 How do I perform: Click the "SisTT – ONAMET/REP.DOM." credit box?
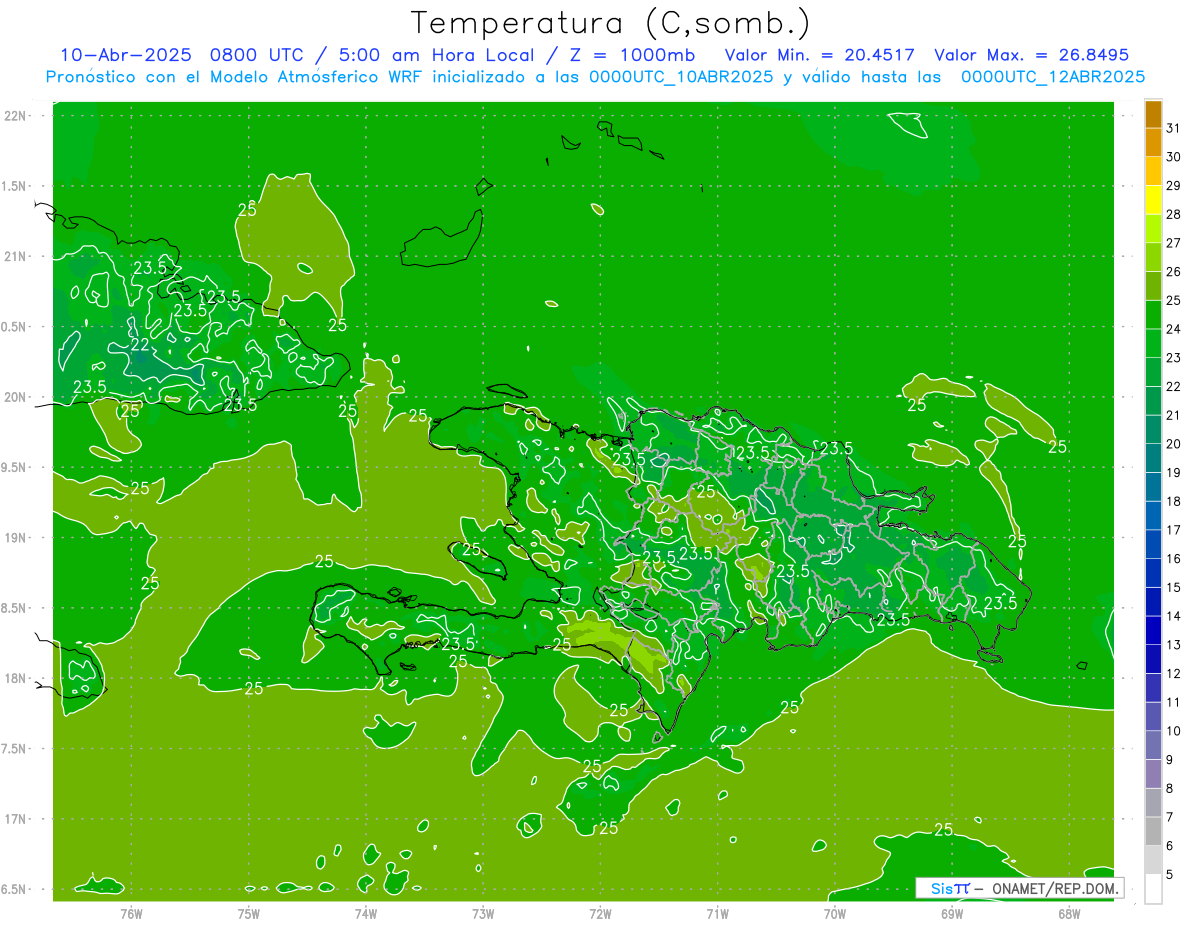point(1020,888)
